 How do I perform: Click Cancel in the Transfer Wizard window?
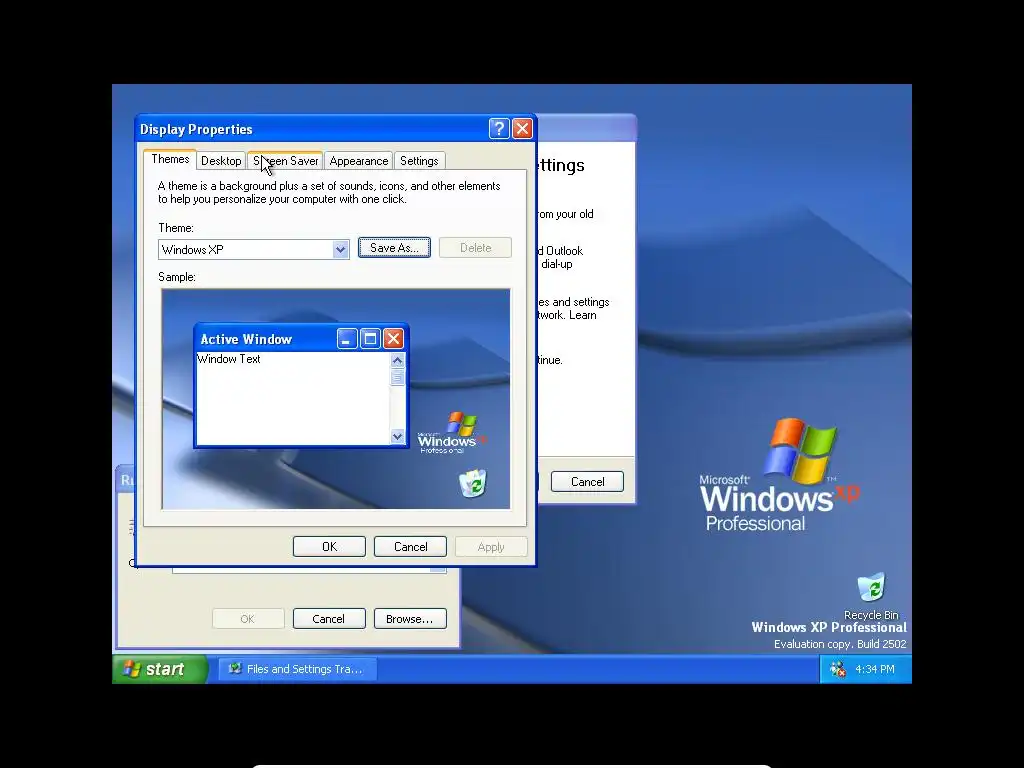pos(587,482)
